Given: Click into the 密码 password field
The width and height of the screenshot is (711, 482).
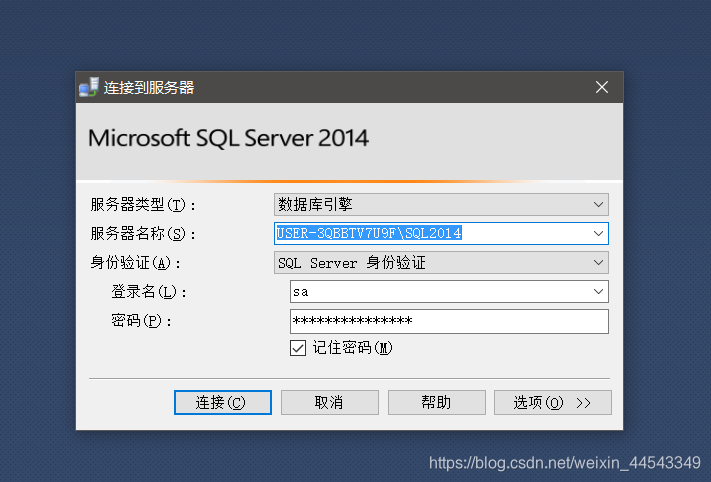Looking at the screenshot, I should pos(449,321).
